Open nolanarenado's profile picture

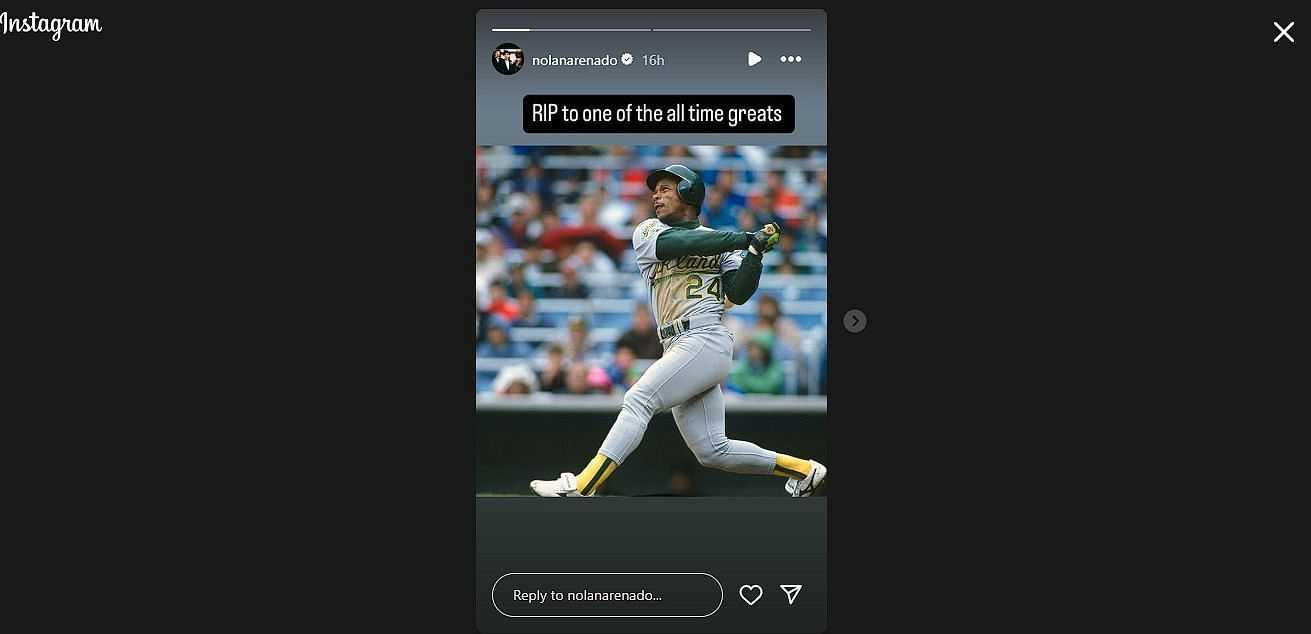tap(508, 59)
